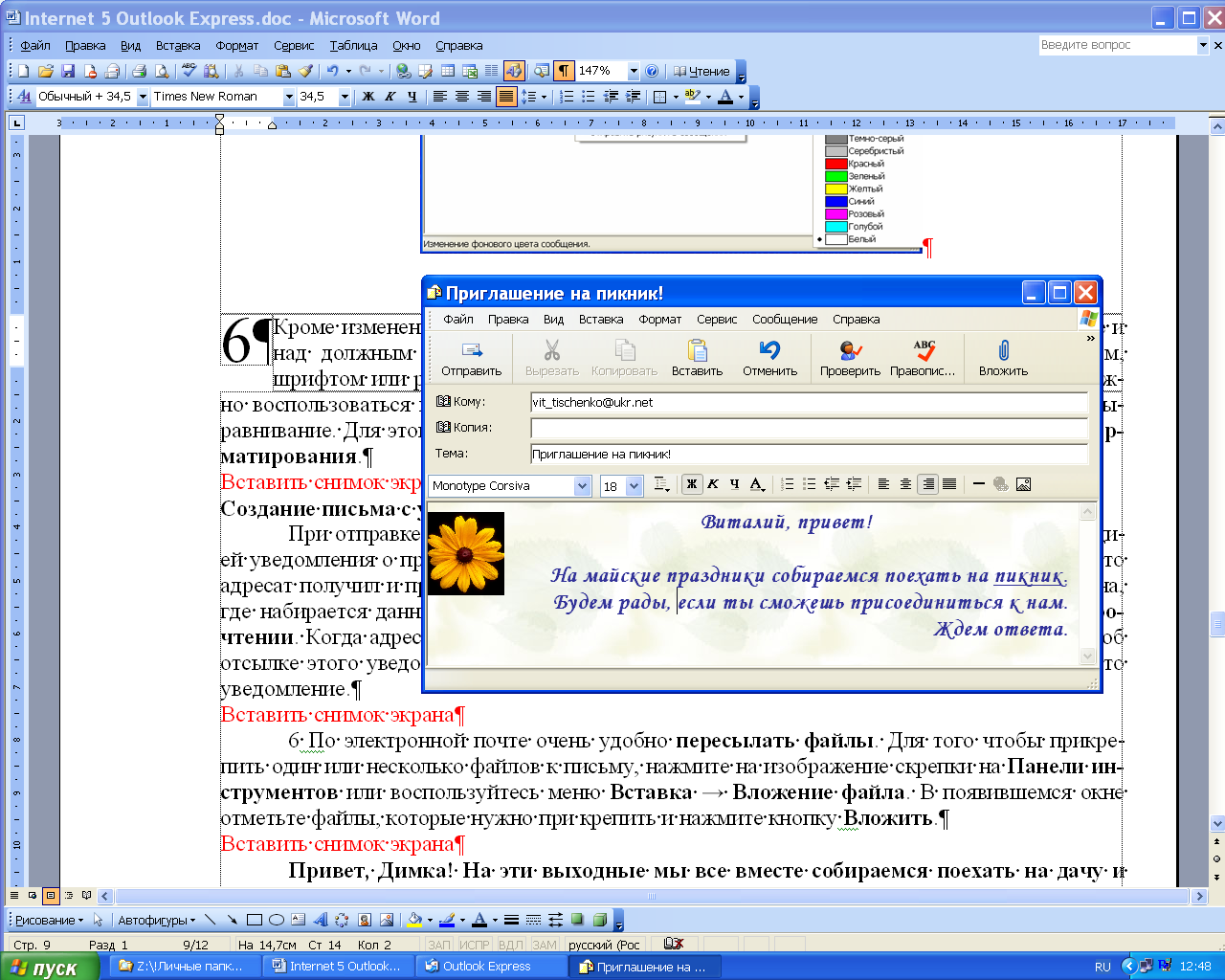
Task: Click Word's Open folder icon
Action: click(x=45, y=71)
